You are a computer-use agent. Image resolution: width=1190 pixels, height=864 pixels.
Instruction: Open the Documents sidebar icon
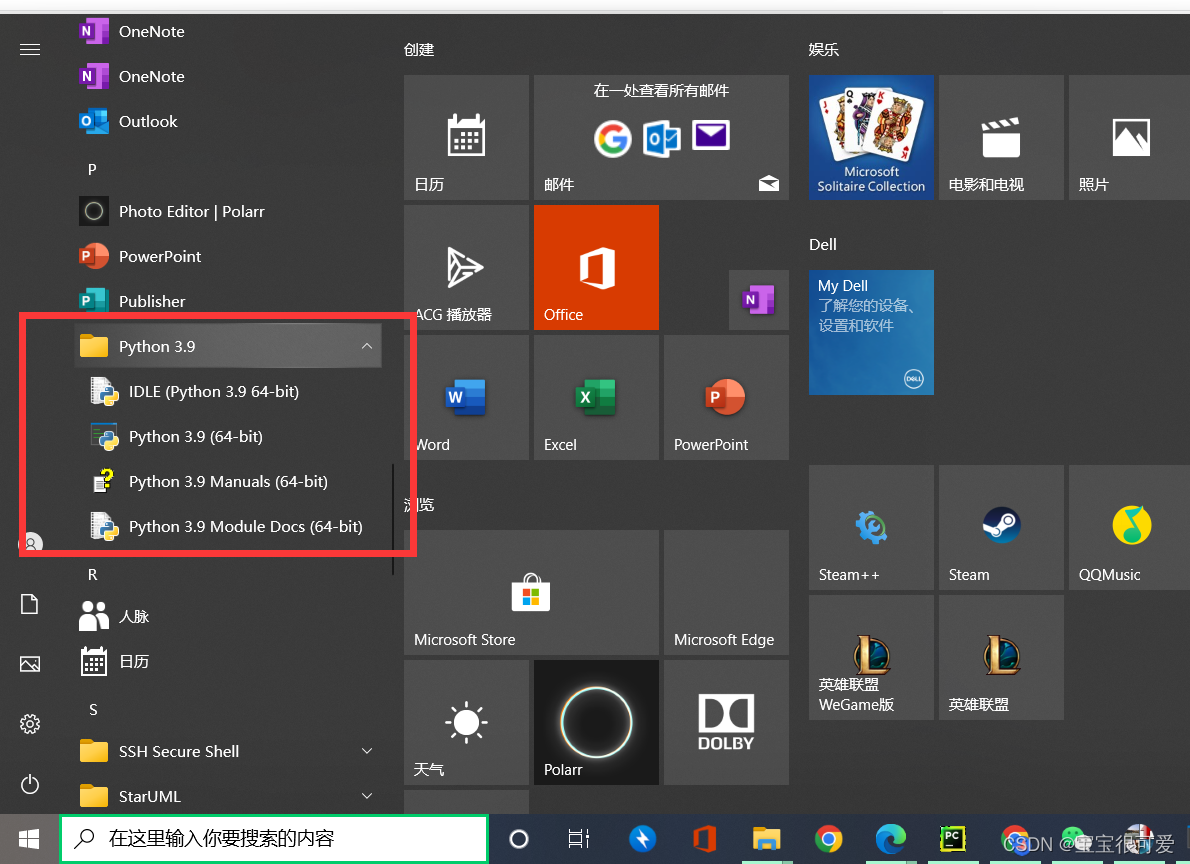click(x=30, y=604)
